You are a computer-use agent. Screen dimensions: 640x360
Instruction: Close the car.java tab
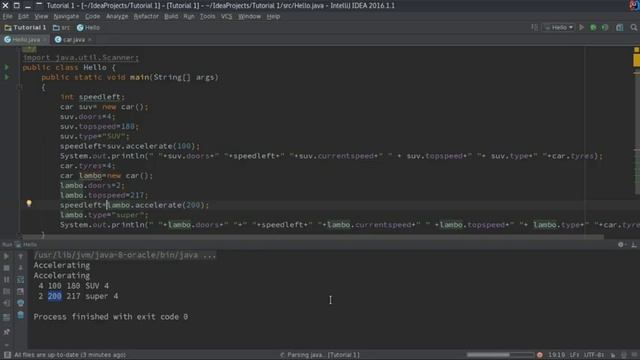[x=90, y=40]
